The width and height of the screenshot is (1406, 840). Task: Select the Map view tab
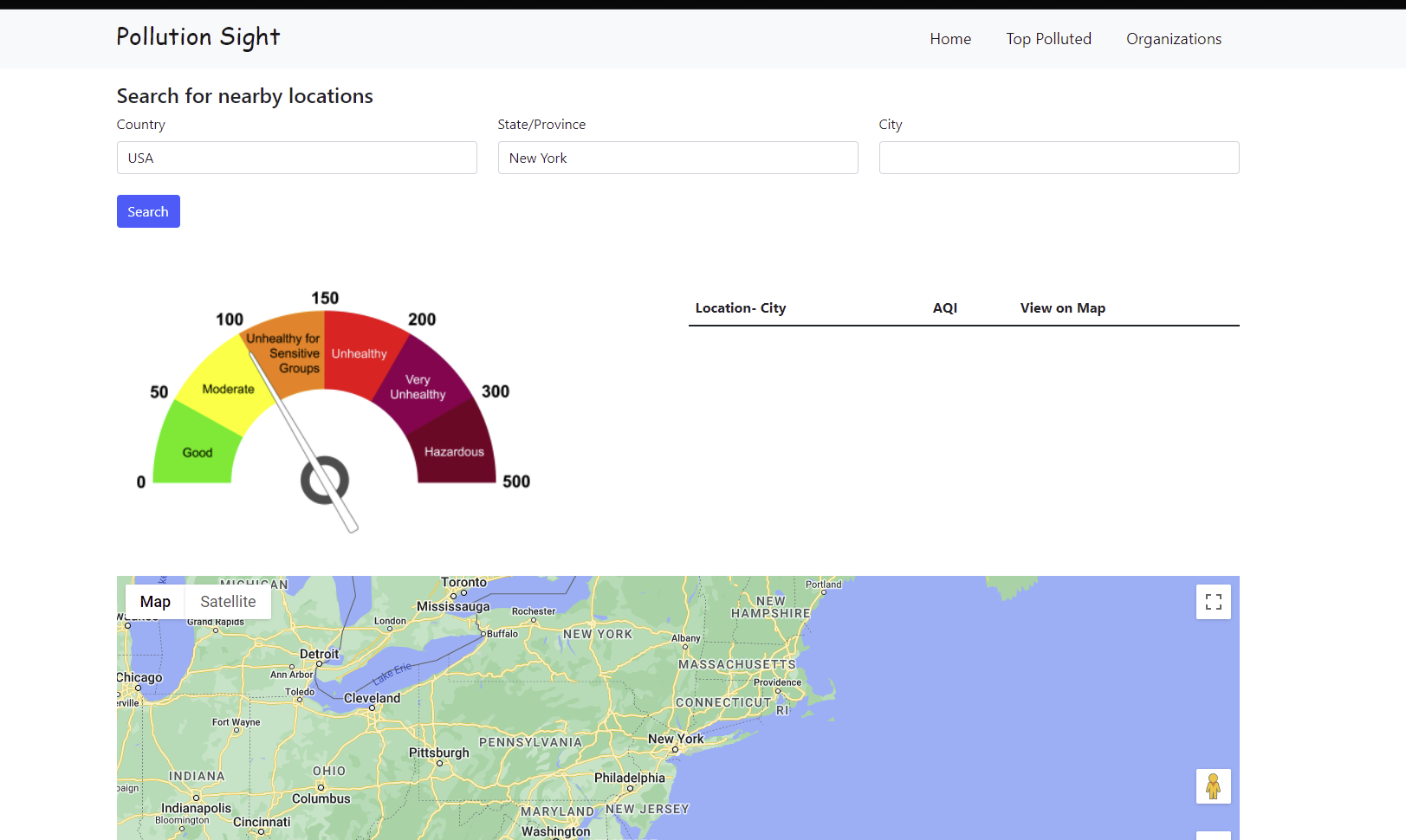pos(155,602)
